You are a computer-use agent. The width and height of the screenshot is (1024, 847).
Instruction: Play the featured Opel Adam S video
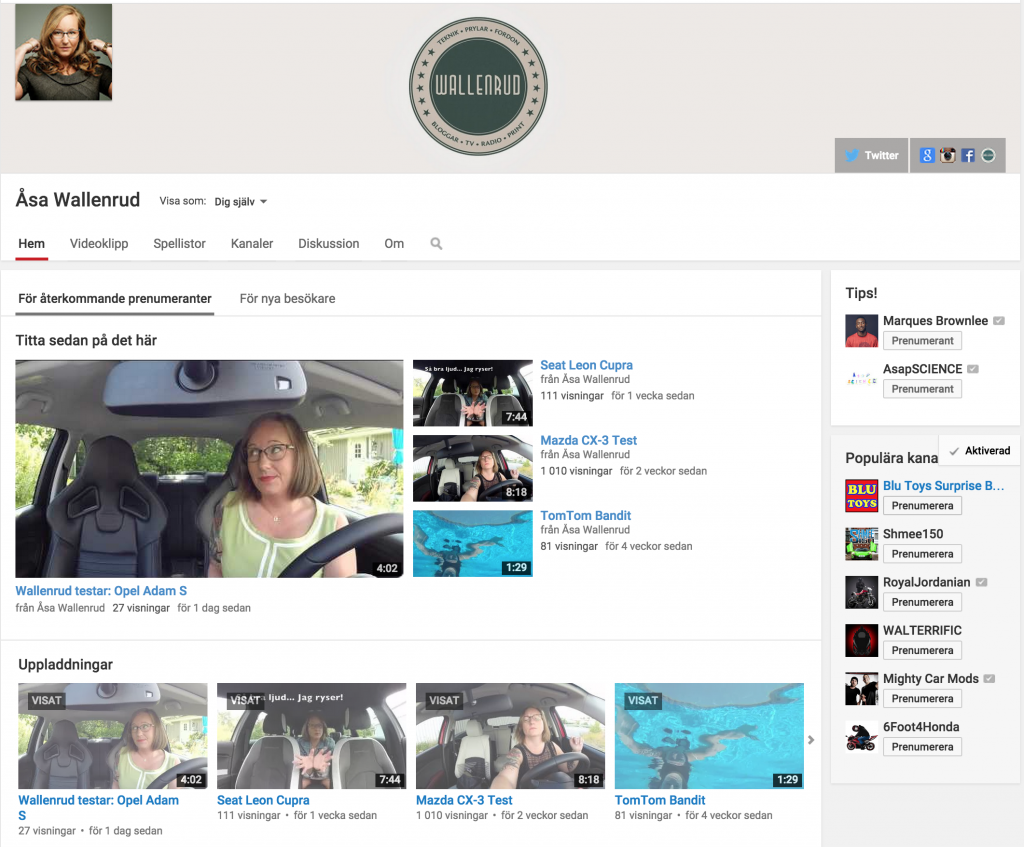click(209, 468)
